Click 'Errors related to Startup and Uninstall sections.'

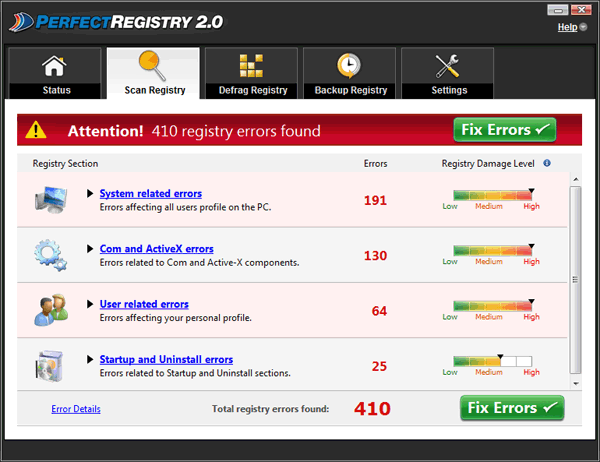195,373
